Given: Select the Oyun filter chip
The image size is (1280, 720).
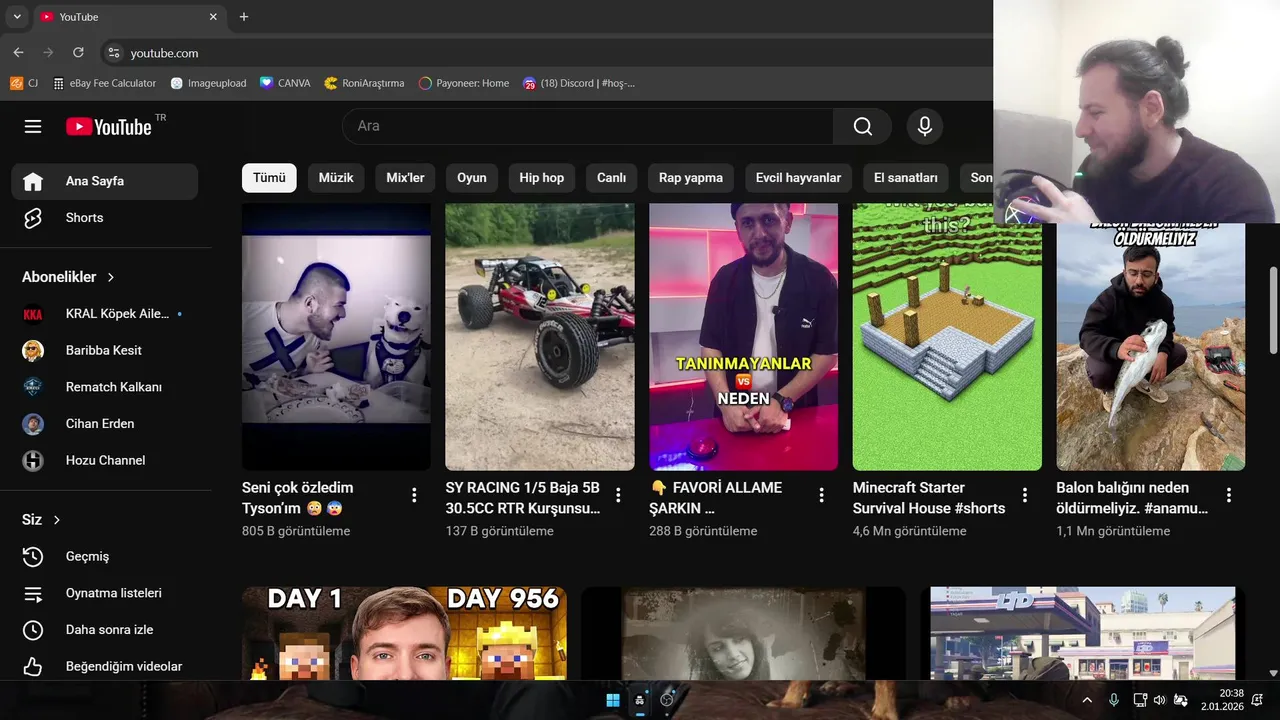Looking at the screenshot, I should coord(472,178).
